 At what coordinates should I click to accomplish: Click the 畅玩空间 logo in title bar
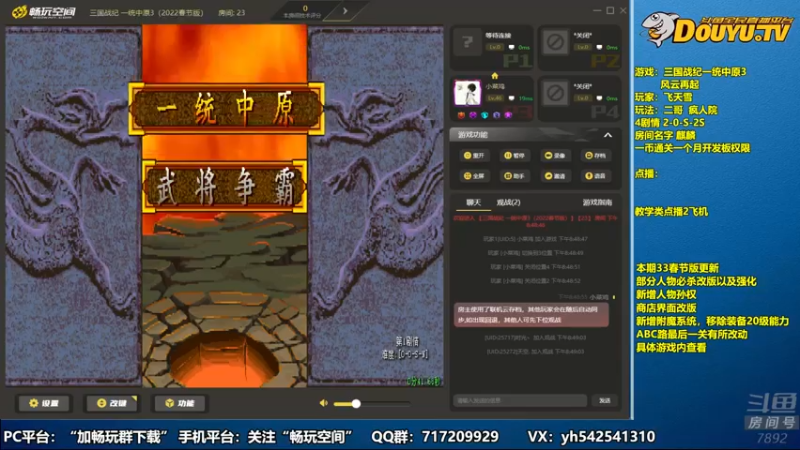pos(44,12)
